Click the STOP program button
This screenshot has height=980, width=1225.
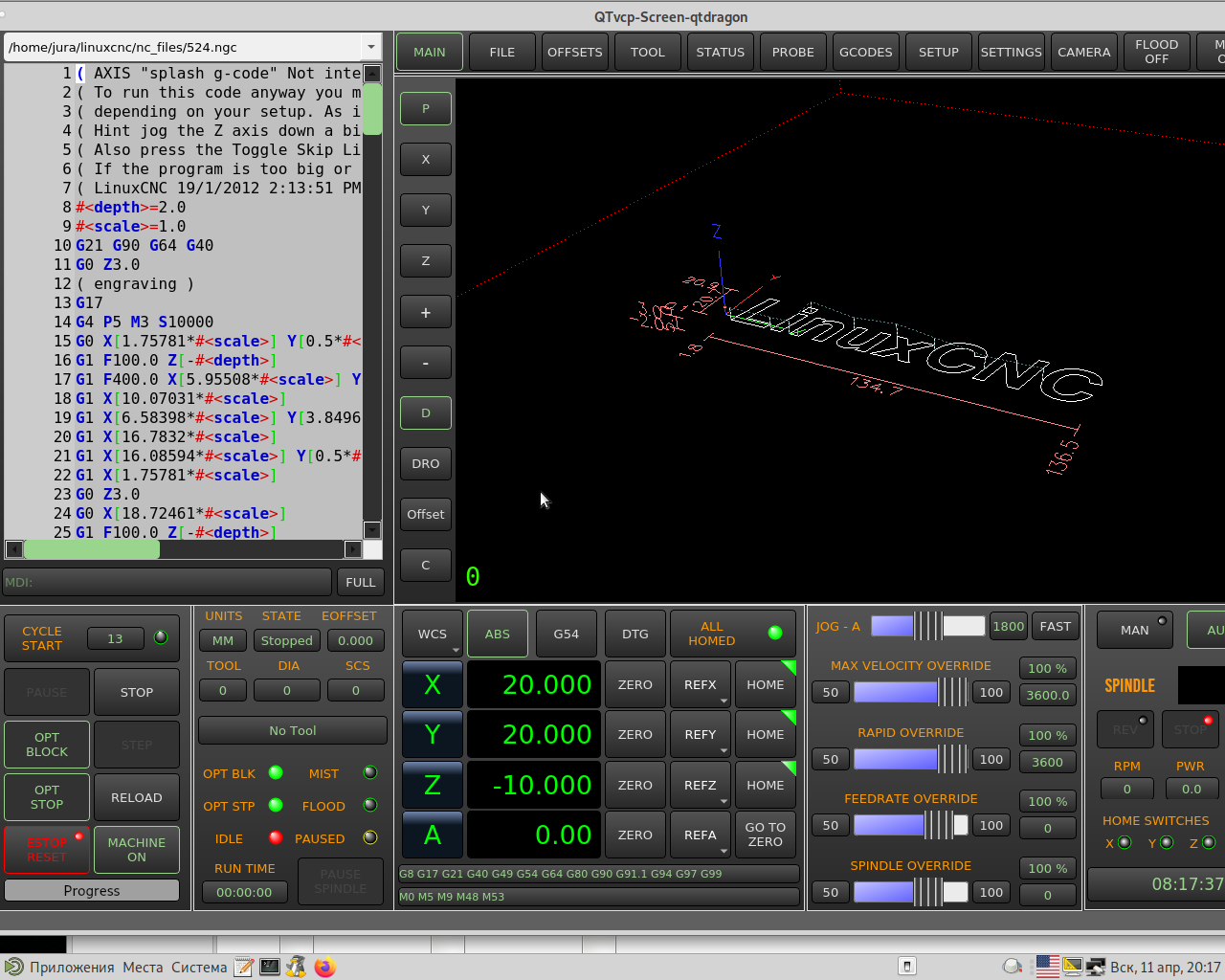pos(137,692)
